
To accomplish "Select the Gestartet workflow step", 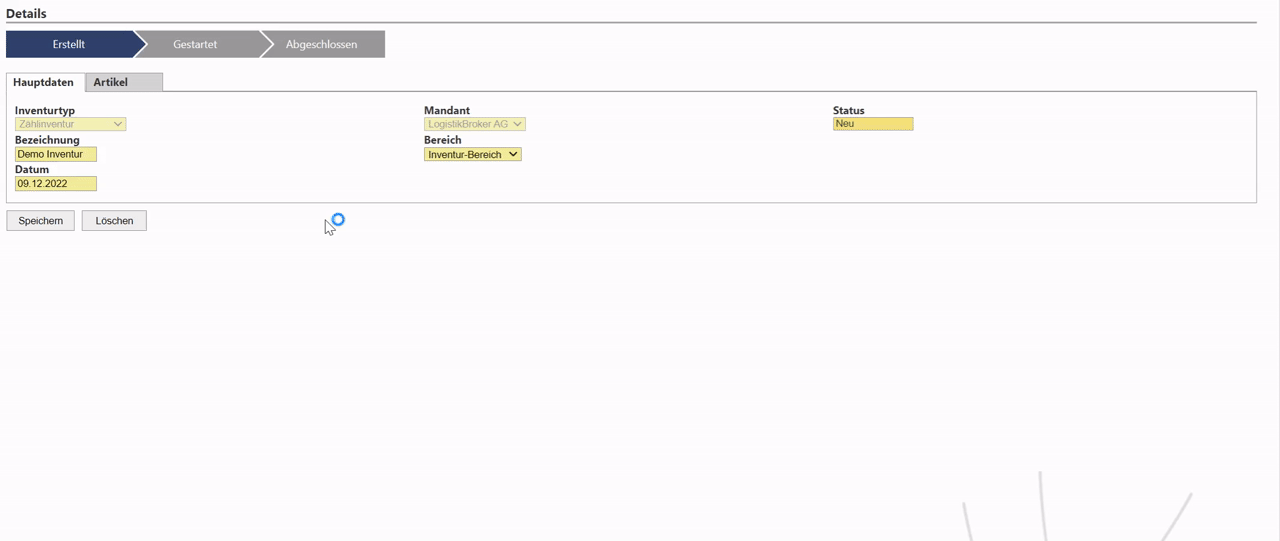I will click(195, 44).
